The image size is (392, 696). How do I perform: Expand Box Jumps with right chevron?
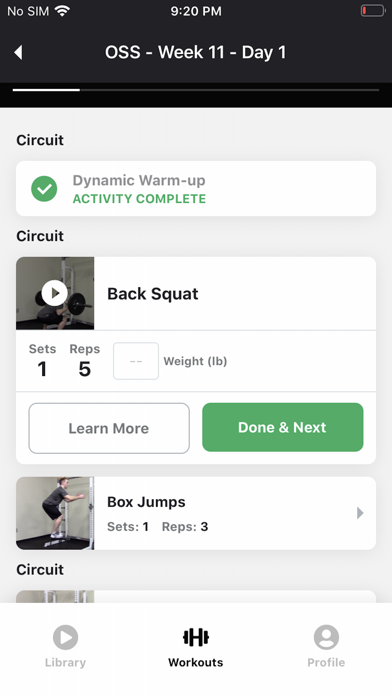[x=360, y=513]
